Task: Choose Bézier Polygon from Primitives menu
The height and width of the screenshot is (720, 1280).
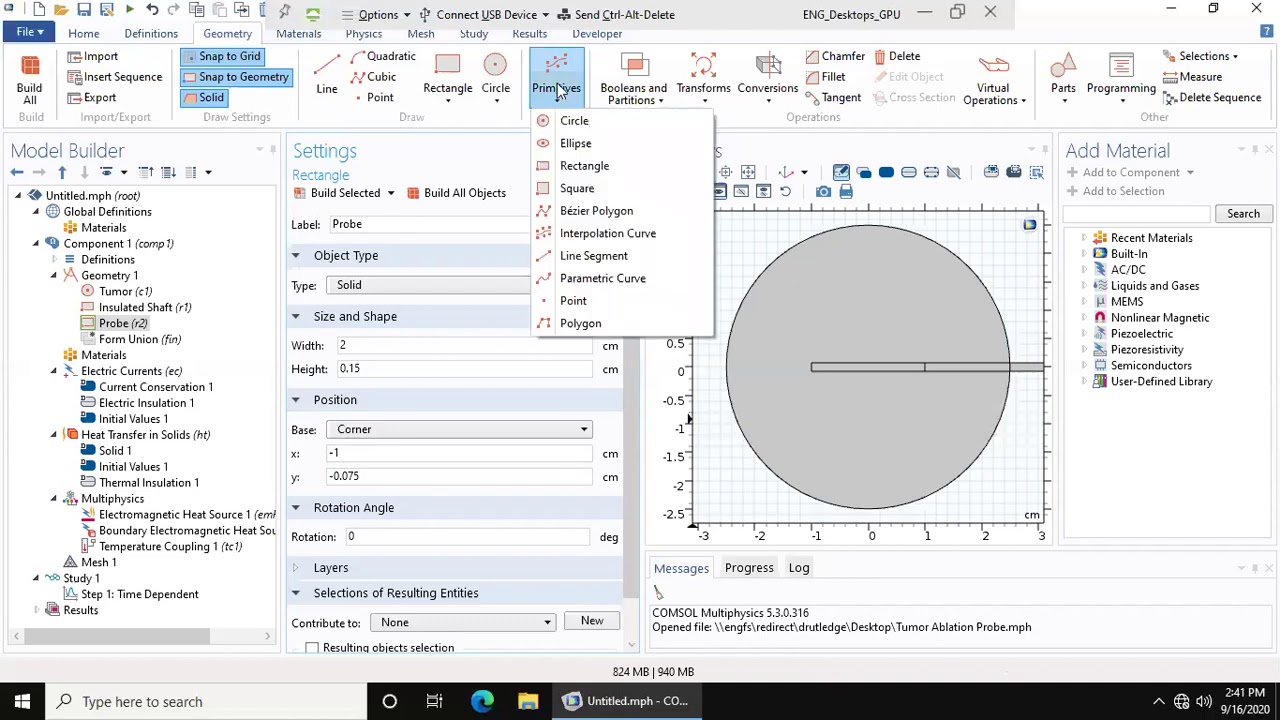Action: click(x=596, y=211)
